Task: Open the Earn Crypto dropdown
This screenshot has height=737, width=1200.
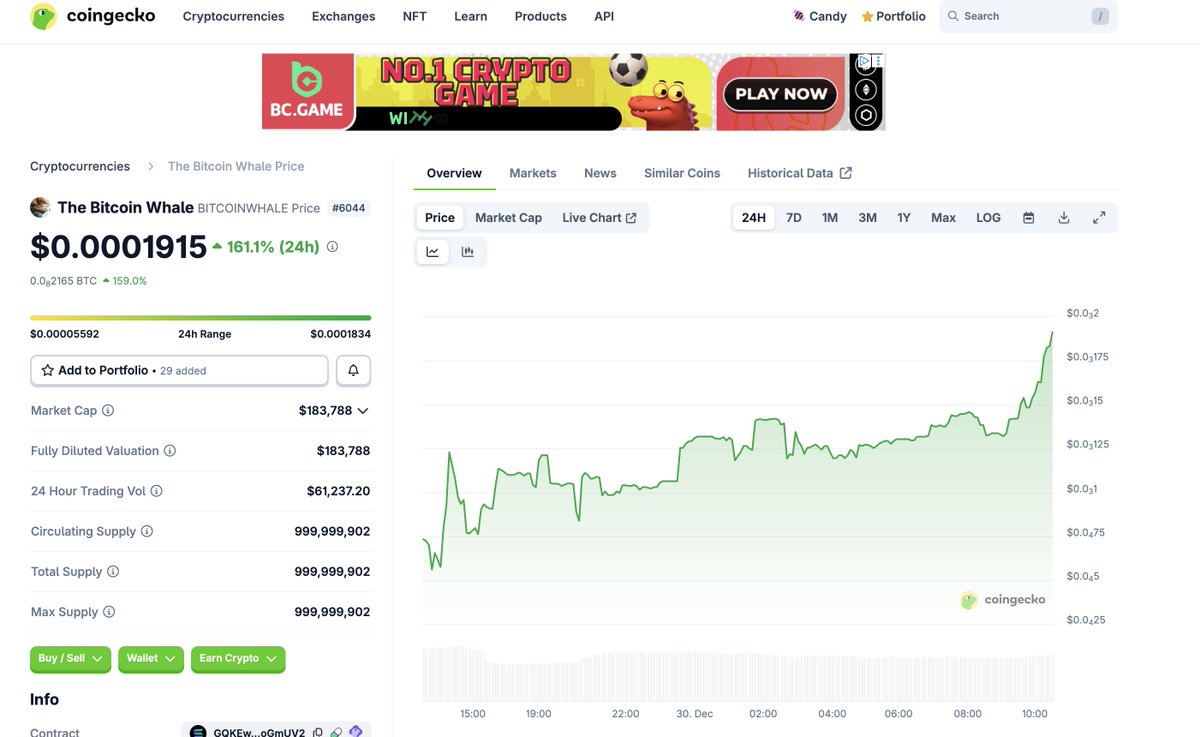Action: pos(238,658)
